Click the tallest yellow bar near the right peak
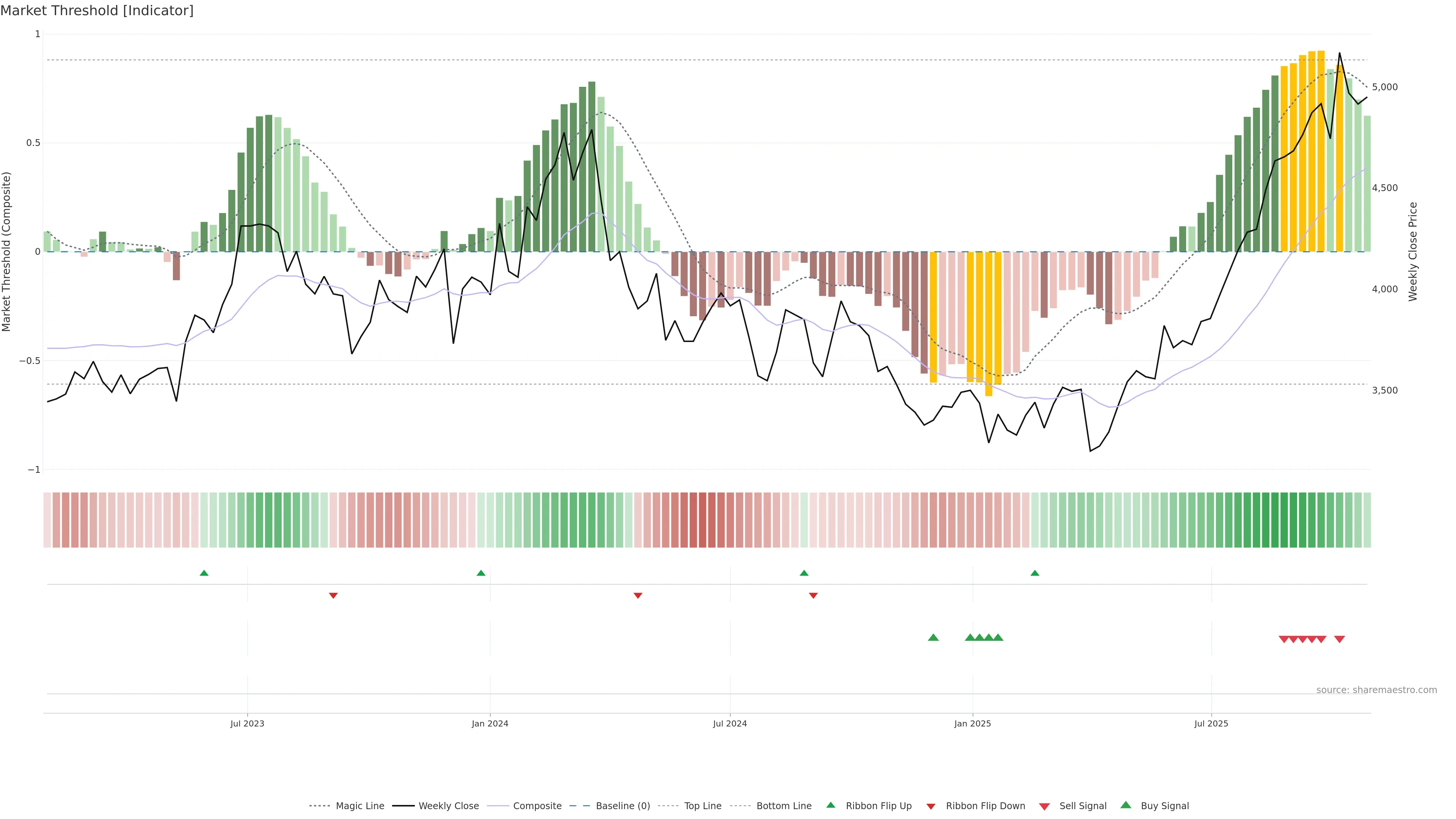 tap(1321, 152)
